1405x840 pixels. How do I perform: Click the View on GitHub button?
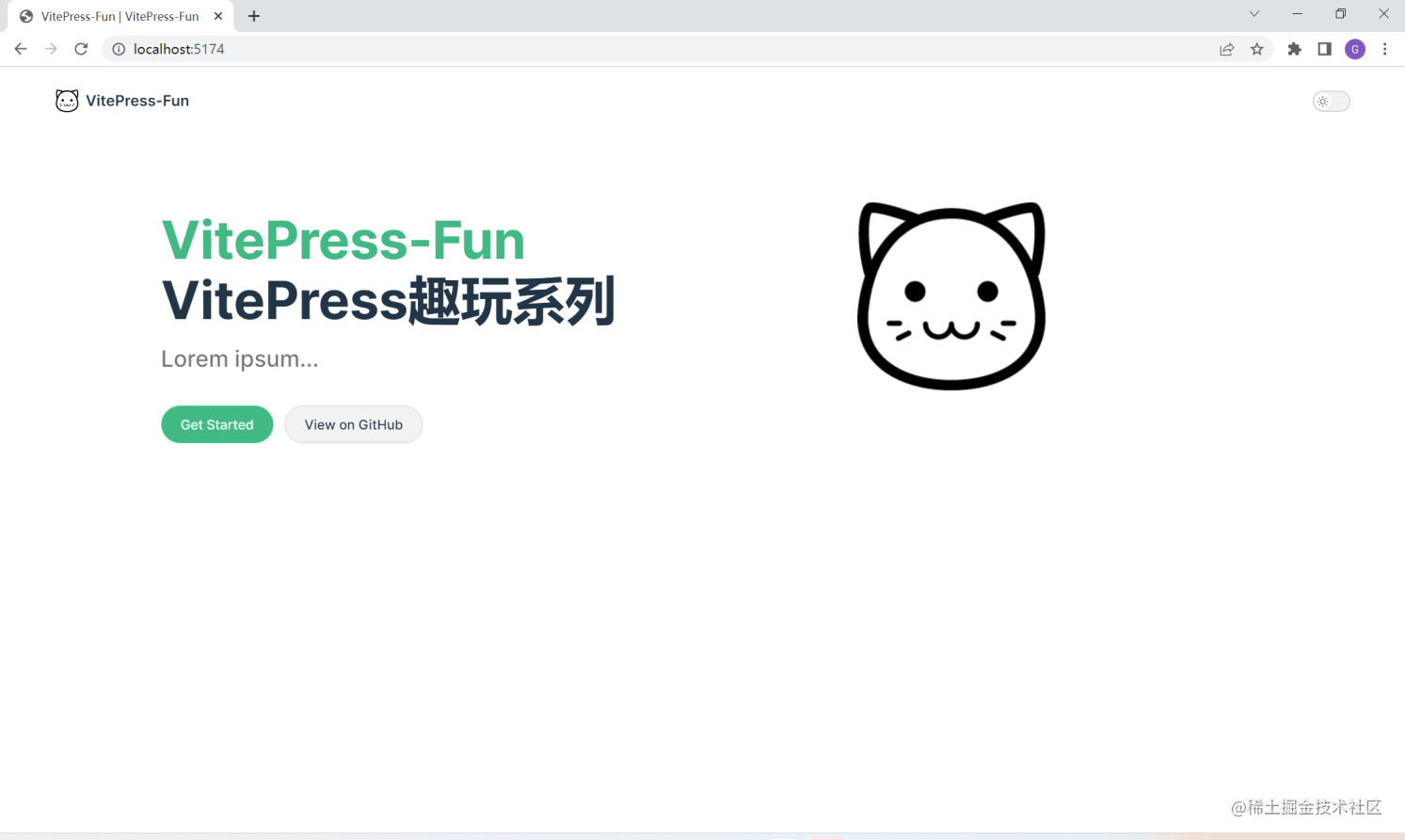353,424
